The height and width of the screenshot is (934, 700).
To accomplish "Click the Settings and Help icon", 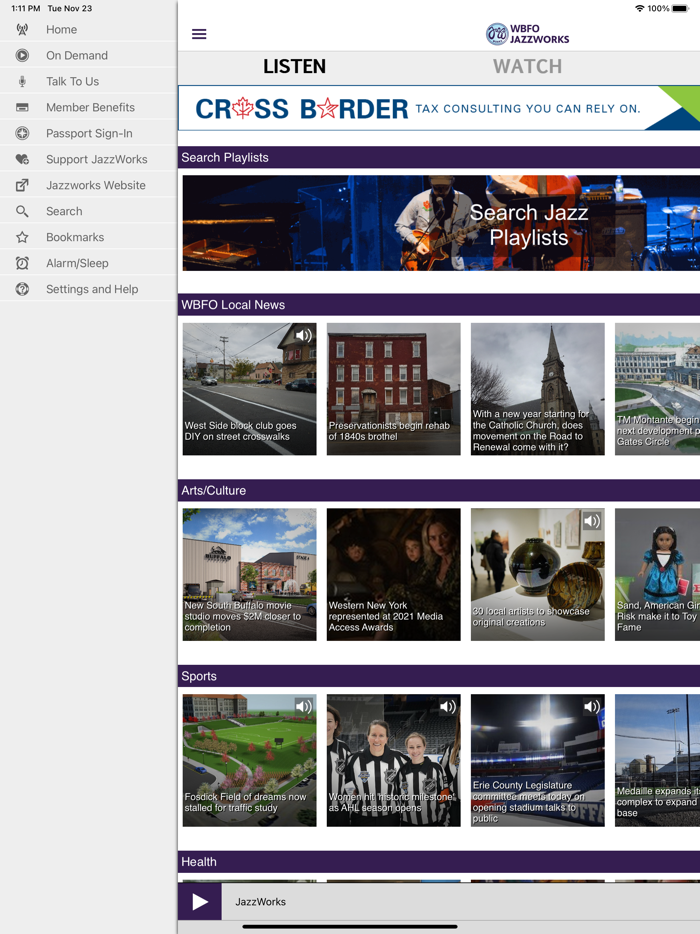I will pos(22,290).
